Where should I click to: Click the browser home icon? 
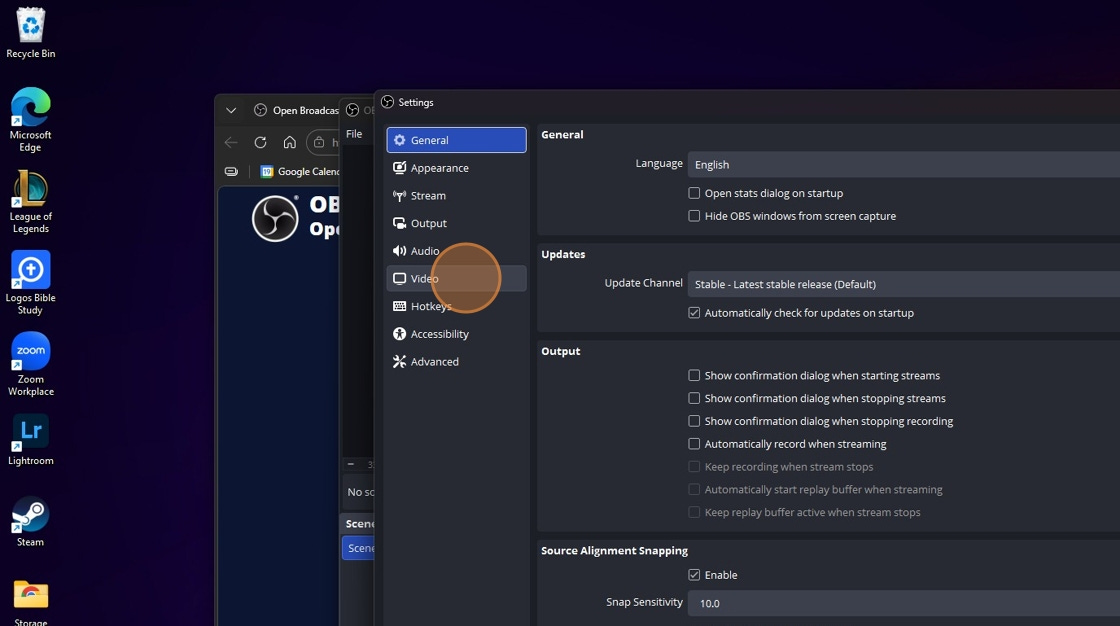click(x=289, y=142)
